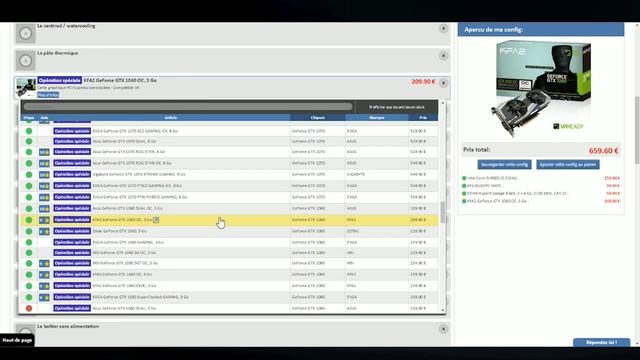
Task: Click the Aperçu de ma config header
Action: 540,29
